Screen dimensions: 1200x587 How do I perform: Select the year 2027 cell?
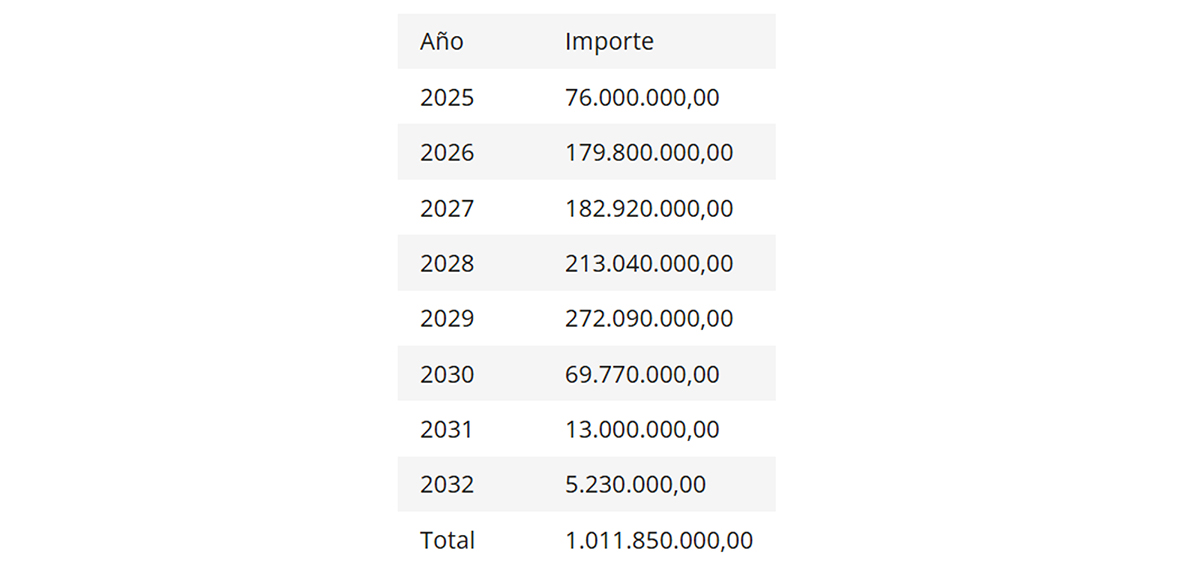point(447,209)
